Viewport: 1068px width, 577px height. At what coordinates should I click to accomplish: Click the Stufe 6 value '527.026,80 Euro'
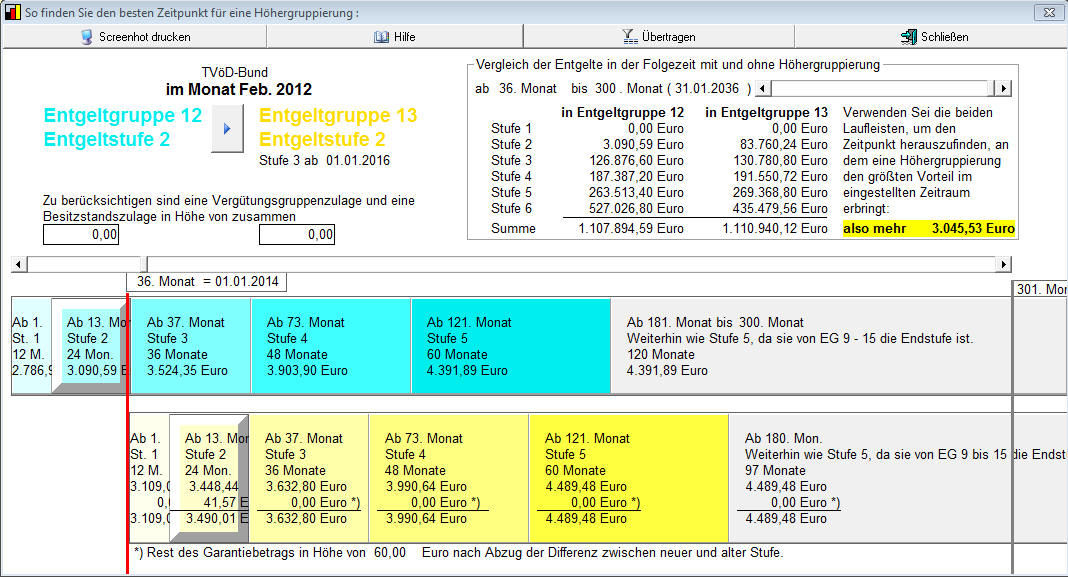[x=636, y=208]
